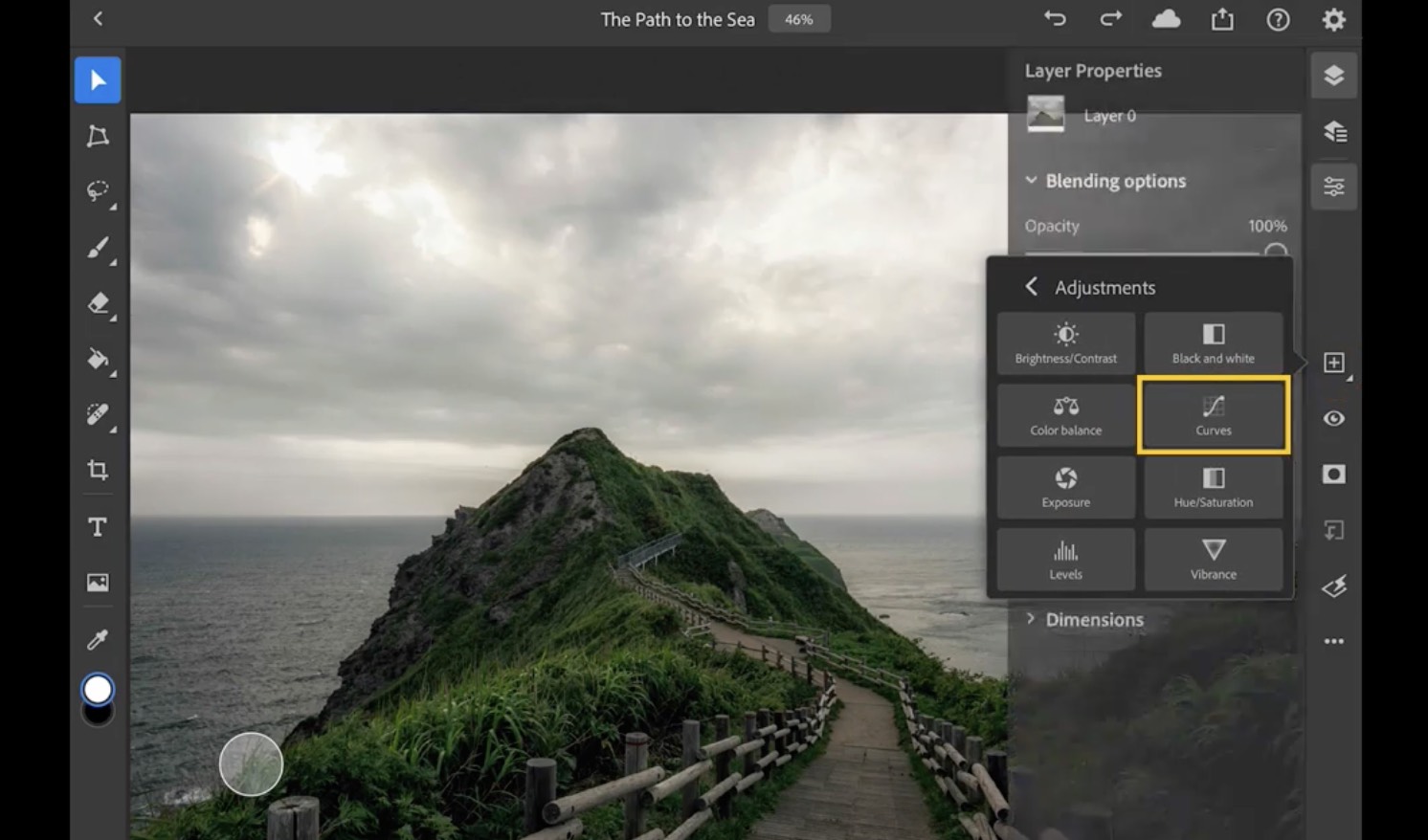The width and height of the screenshot is (1428, 840).
Task: Choose Levels adjustment
Action: click(1066, 560)
